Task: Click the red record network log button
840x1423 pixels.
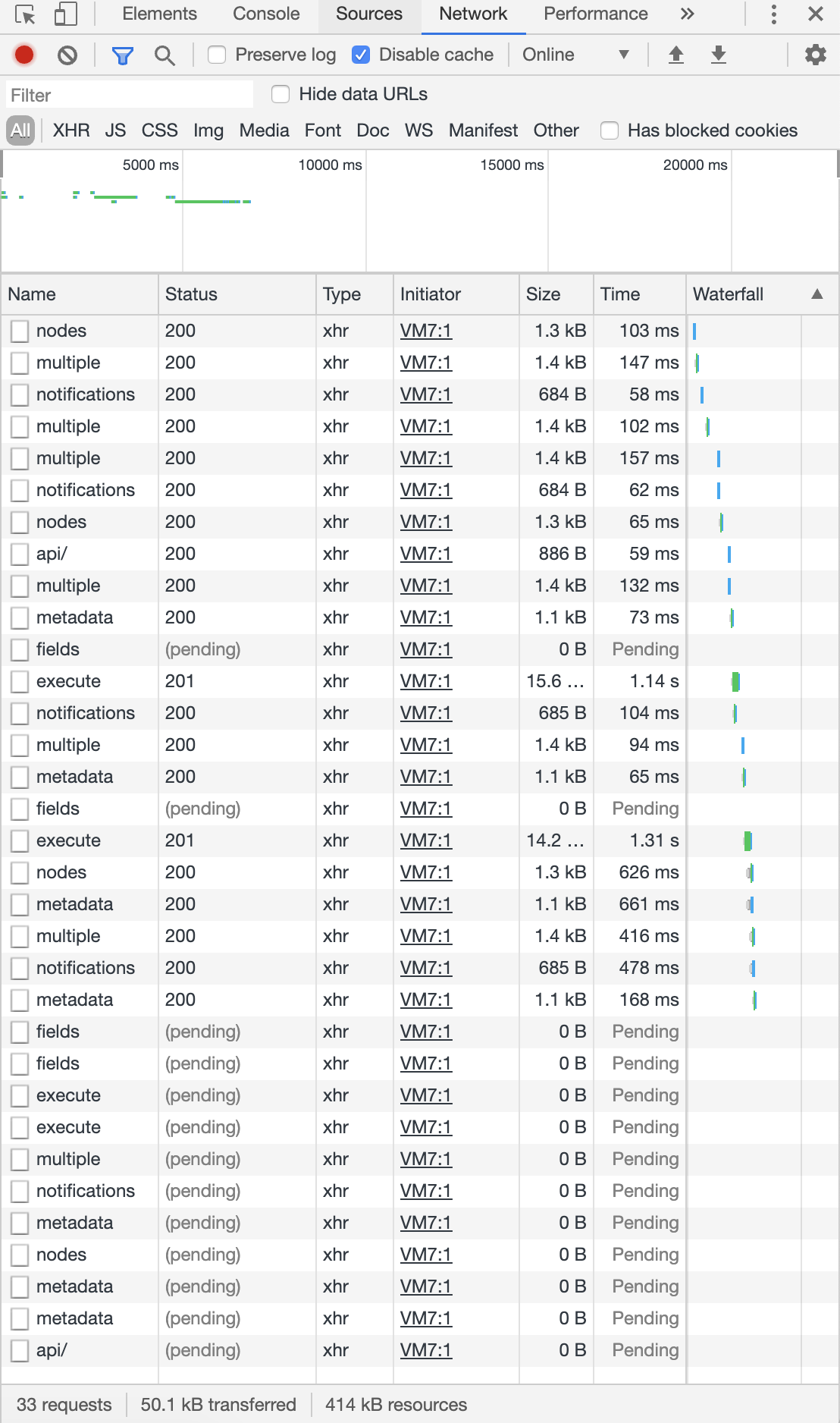Action: click(x=24, y=55)
